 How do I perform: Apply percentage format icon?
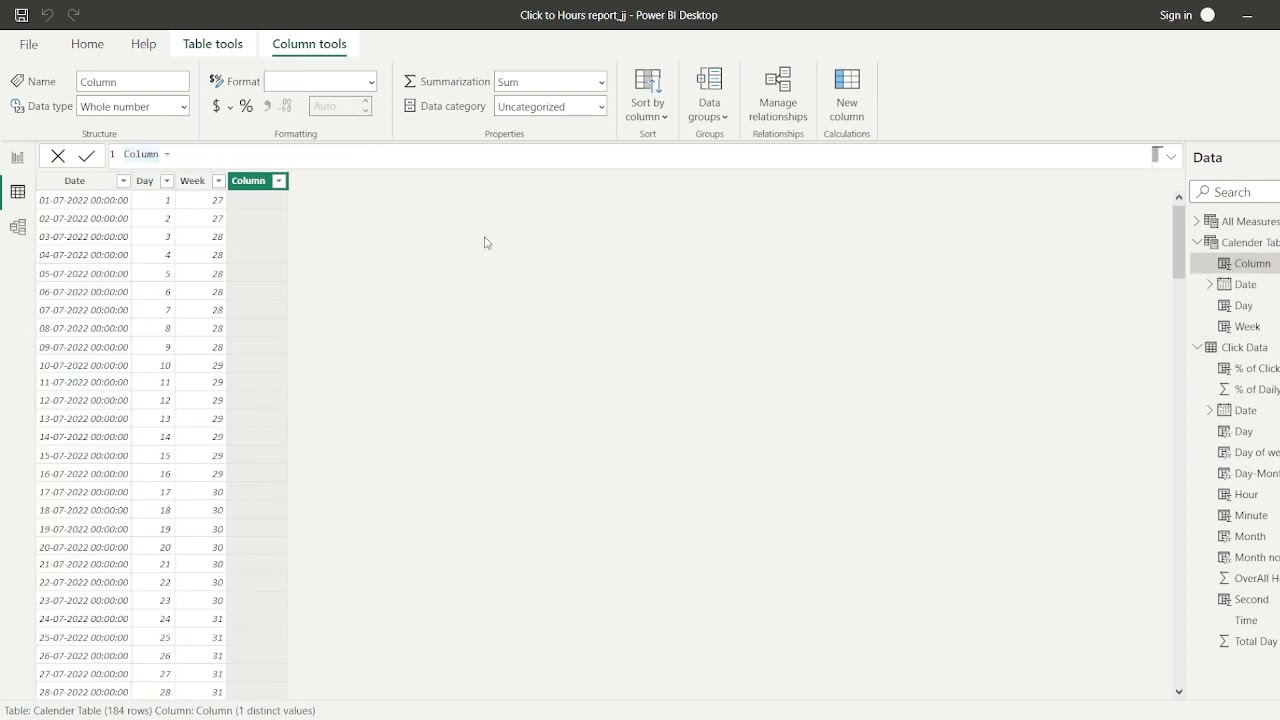pyautogui.click(x=246, y=106)
